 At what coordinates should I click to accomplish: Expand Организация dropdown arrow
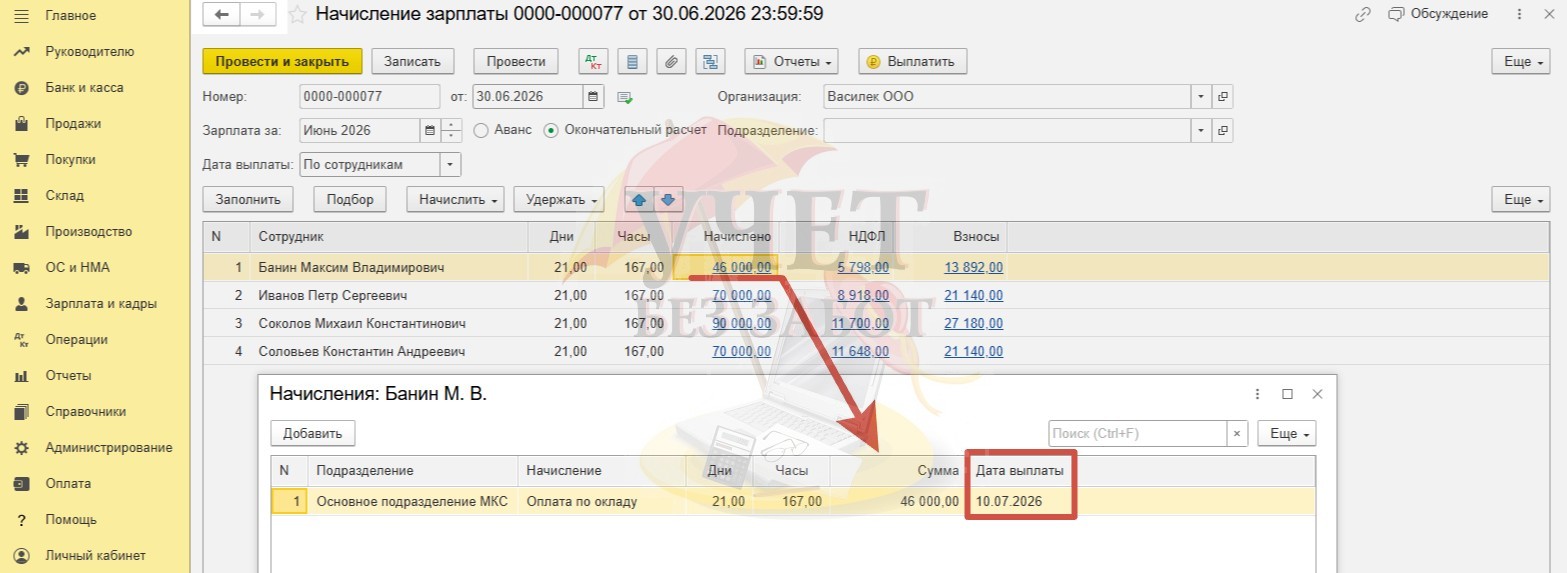pos(1200,97)
